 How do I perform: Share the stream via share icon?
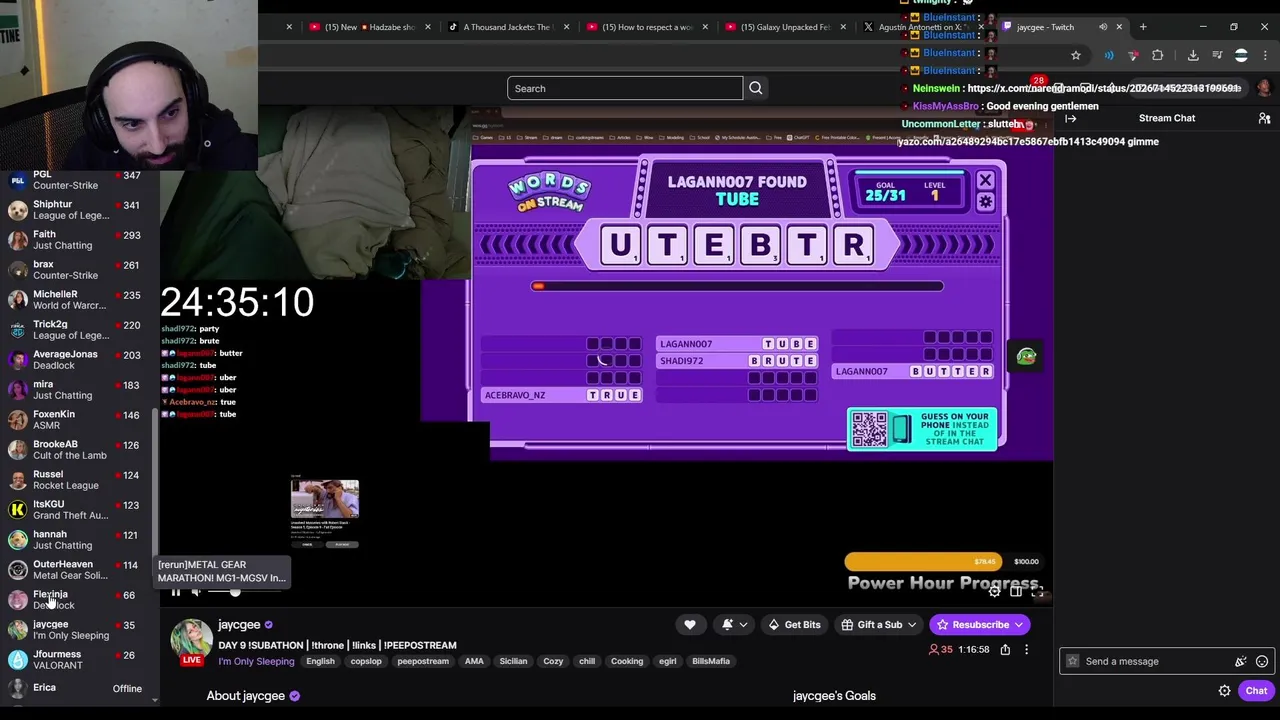pyautogui.click(x=1005, y=650)
